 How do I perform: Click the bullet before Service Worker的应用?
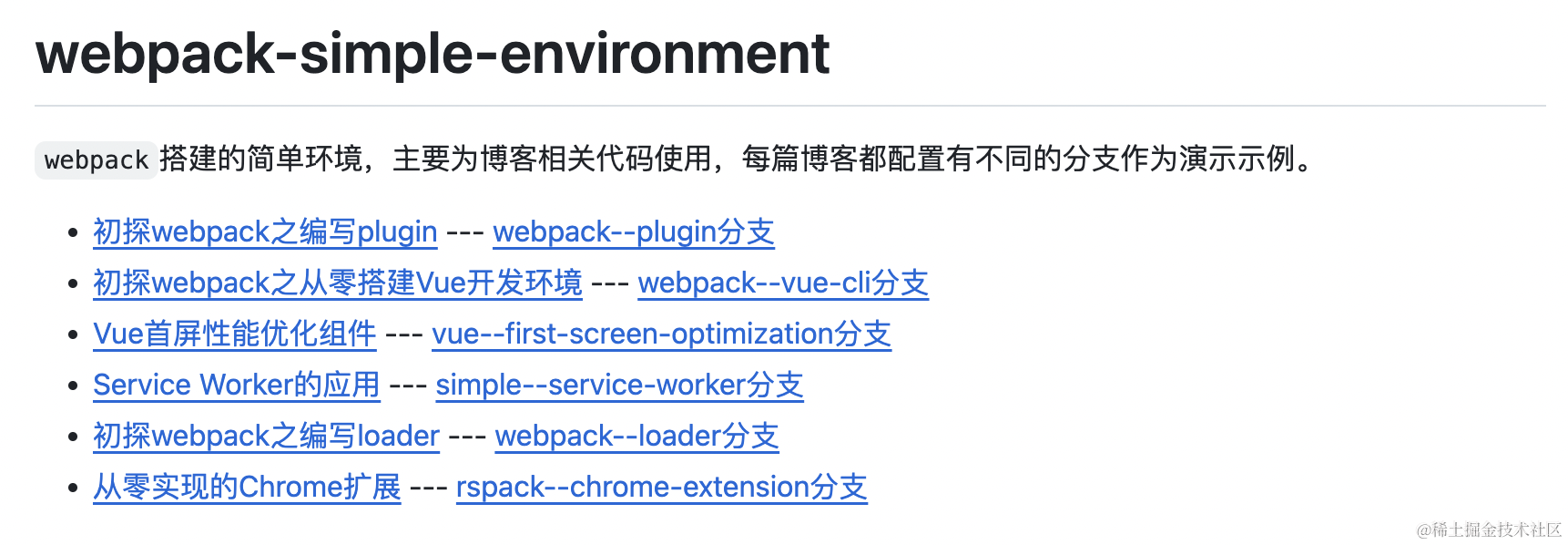[74, 386]
